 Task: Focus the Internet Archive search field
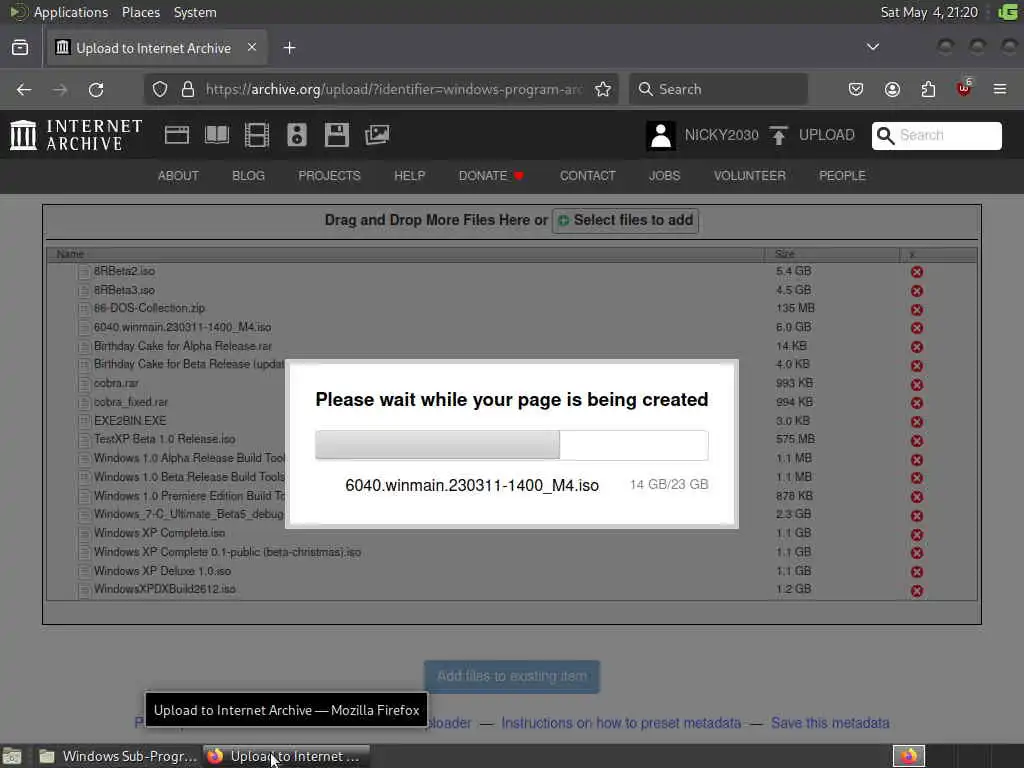[936, 136]
